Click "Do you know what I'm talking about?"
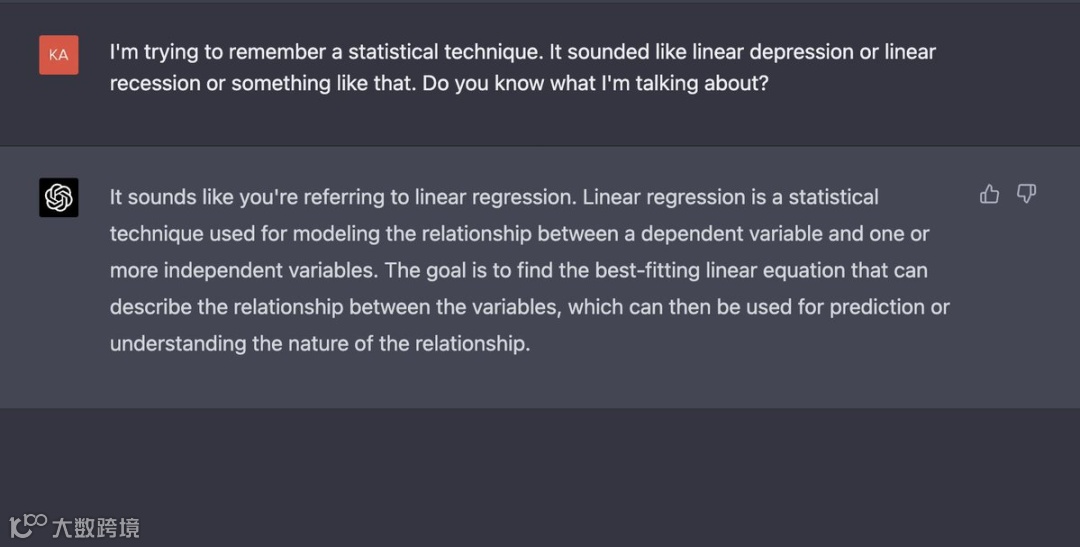Image resolution: width=1080 pixels, height=547 pixels. [595, 83]
